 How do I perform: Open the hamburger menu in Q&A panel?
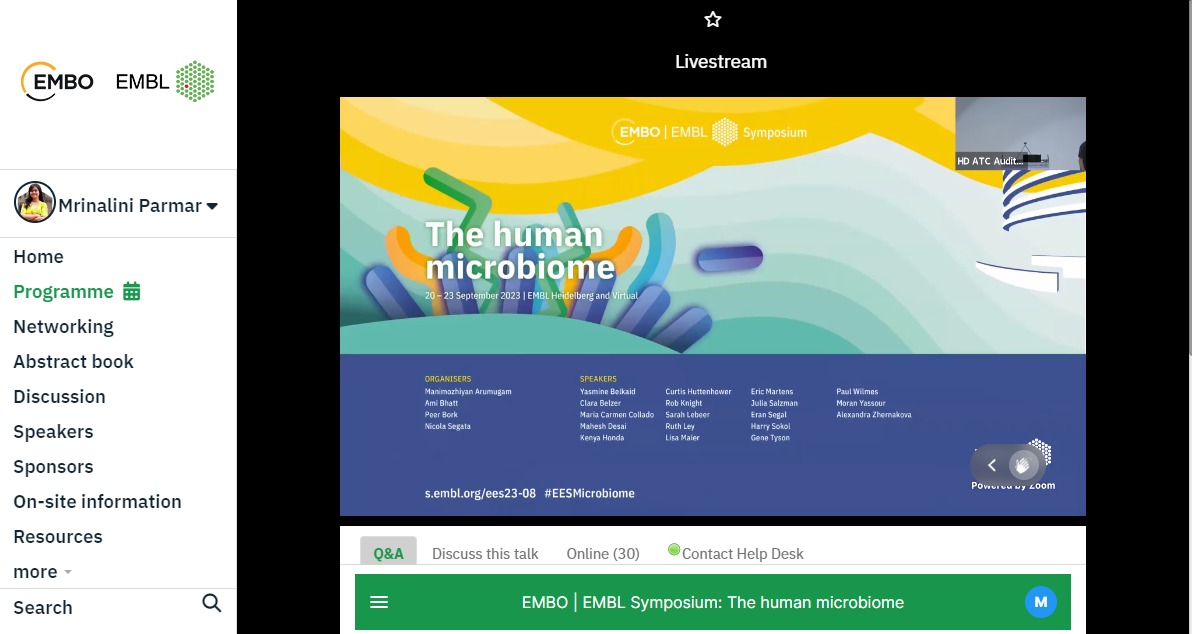[379, 602]
